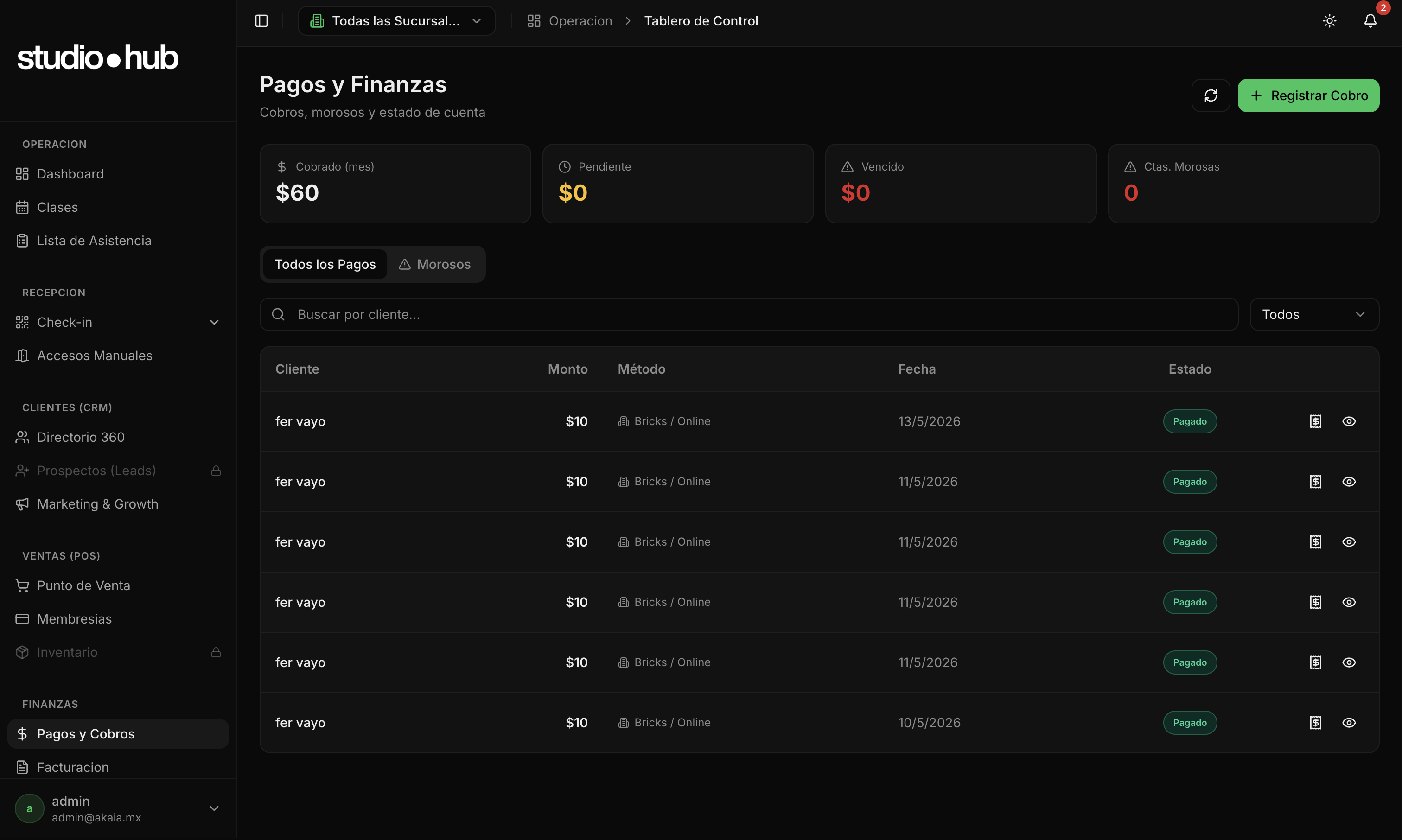Open Punto de Venta cart icon
The image size is (1402, 840).
click(x=22, y=585)
